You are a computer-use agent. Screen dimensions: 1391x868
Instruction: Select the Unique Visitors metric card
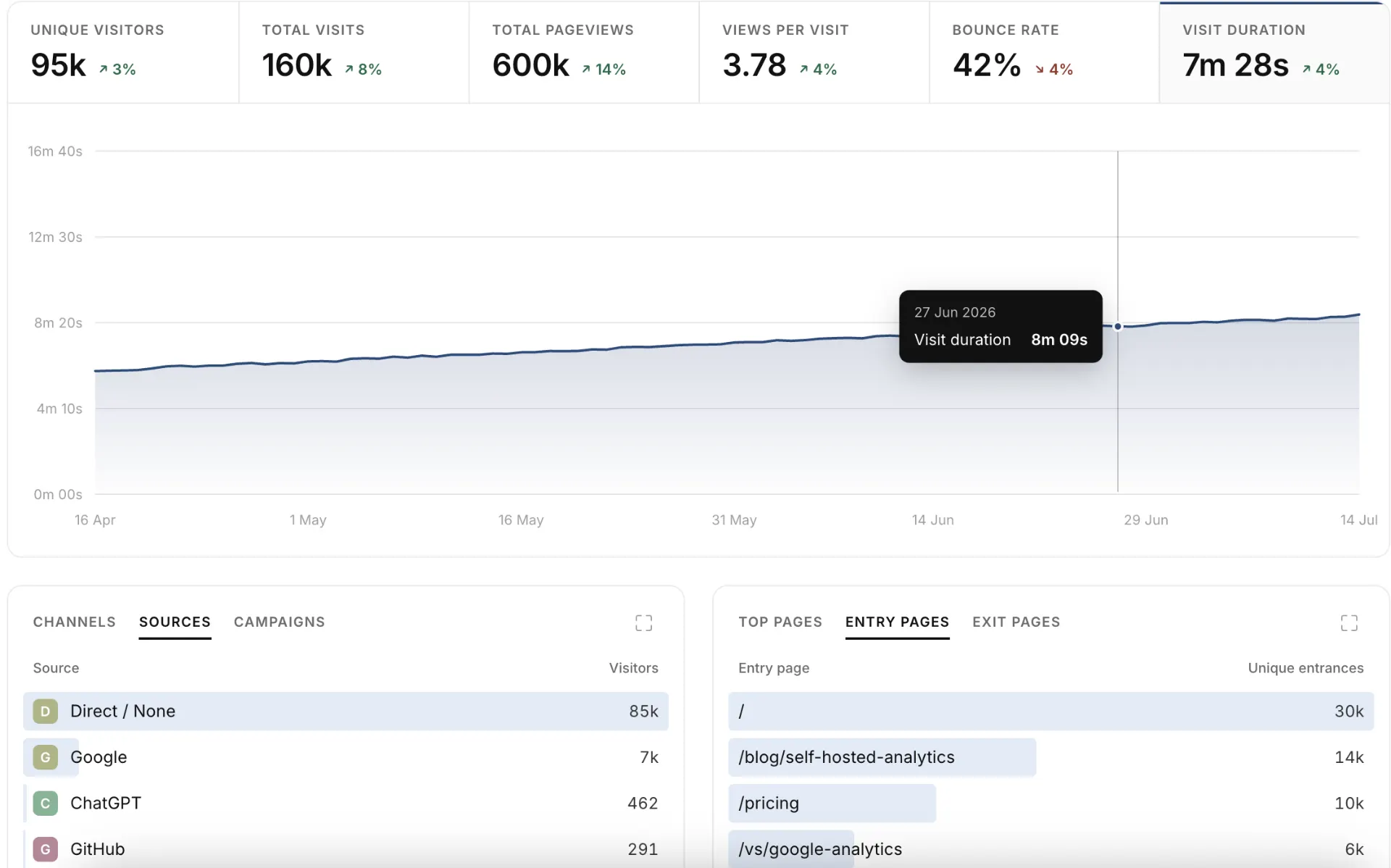pyautogui.click(x=123, y=52)
